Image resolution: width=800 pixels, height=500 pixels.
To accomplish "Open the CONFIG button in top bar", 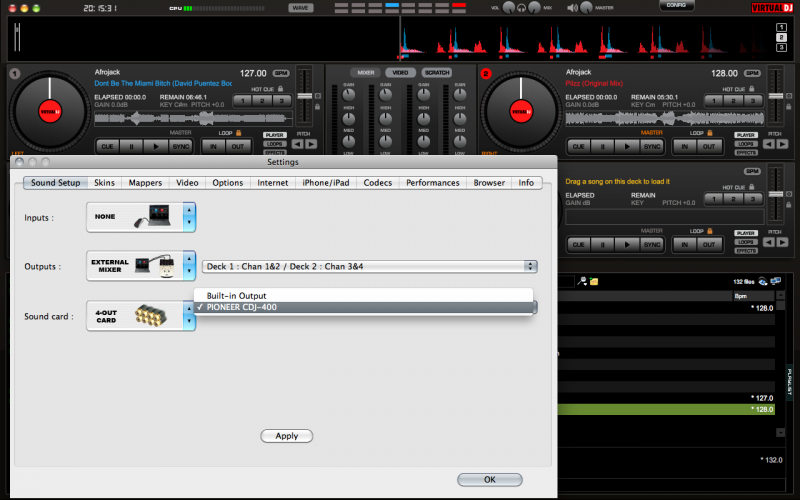I will 676,5.
